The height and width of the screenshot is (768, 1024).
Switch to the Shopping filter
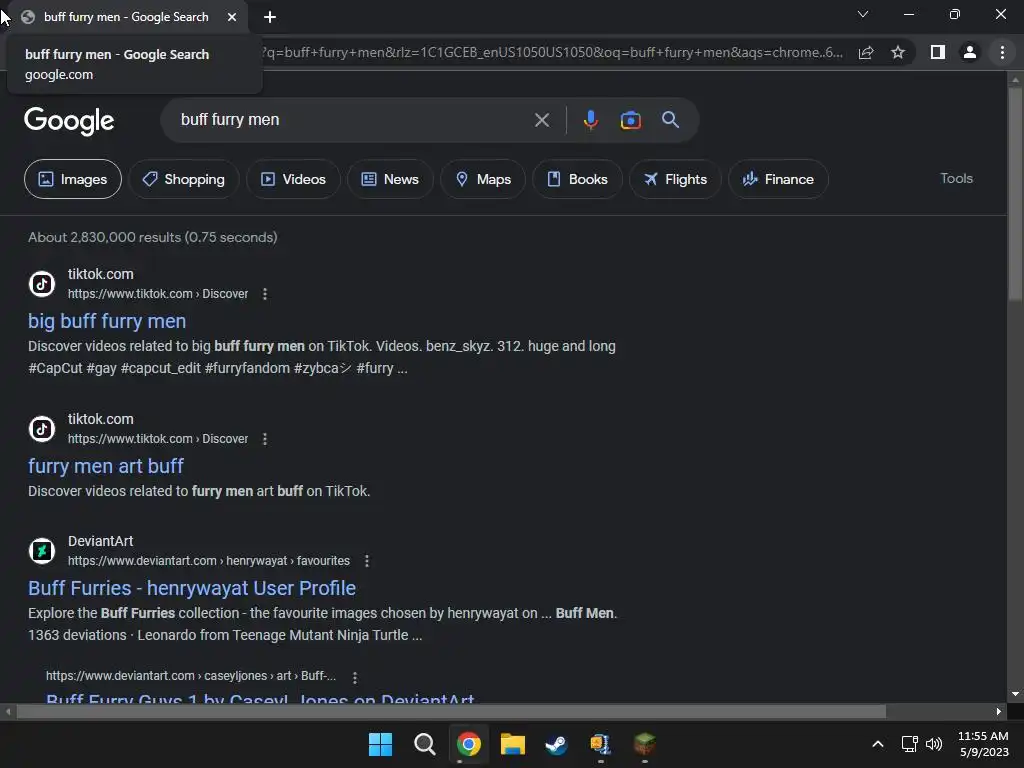point(184,179)
